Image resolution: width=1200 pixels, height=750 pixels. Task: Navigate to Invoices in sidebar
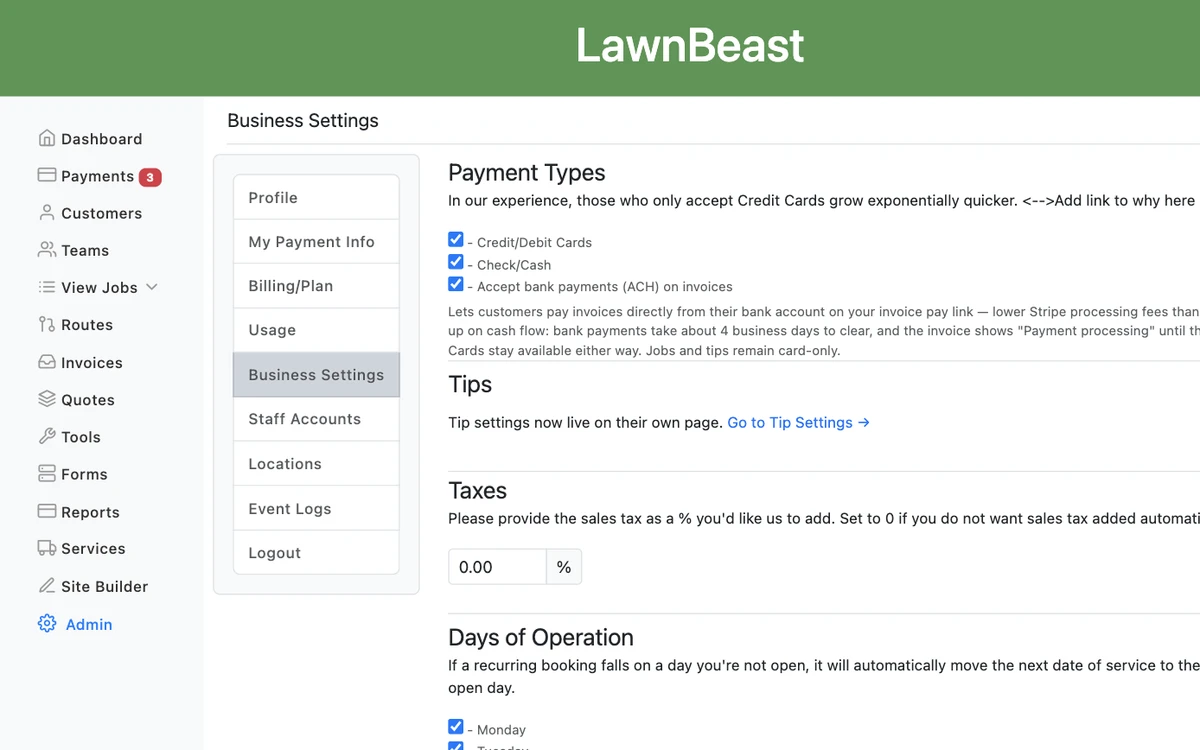click(x=91, y=363)
